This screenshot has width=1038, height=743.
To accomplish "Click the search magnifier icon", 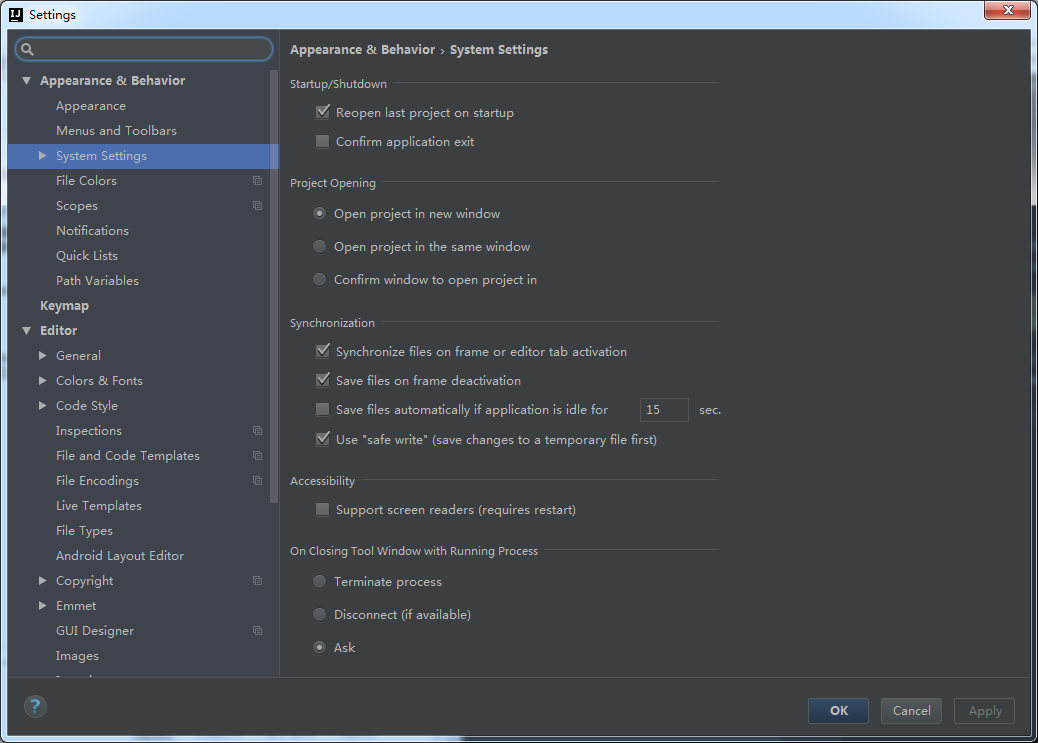I will 27,49.
